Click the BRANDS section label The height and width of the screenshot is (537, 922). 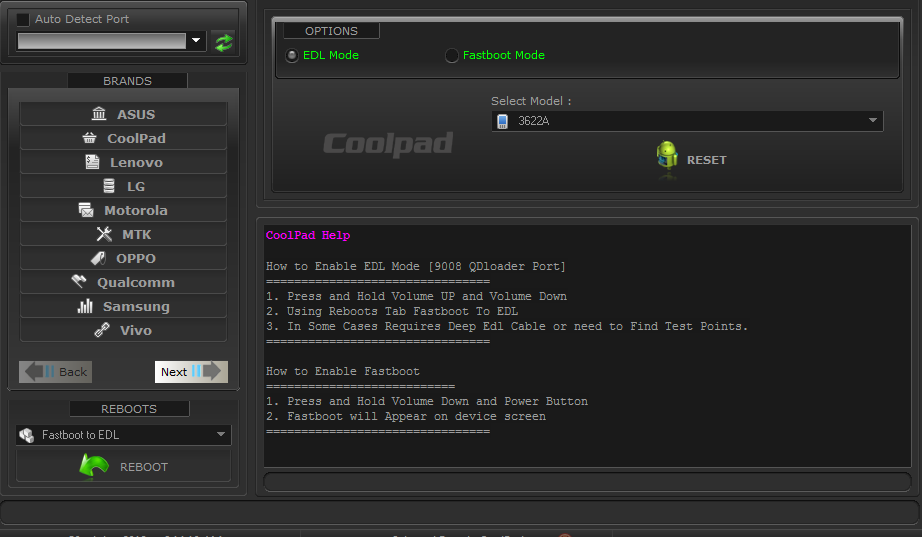(128, 81)
